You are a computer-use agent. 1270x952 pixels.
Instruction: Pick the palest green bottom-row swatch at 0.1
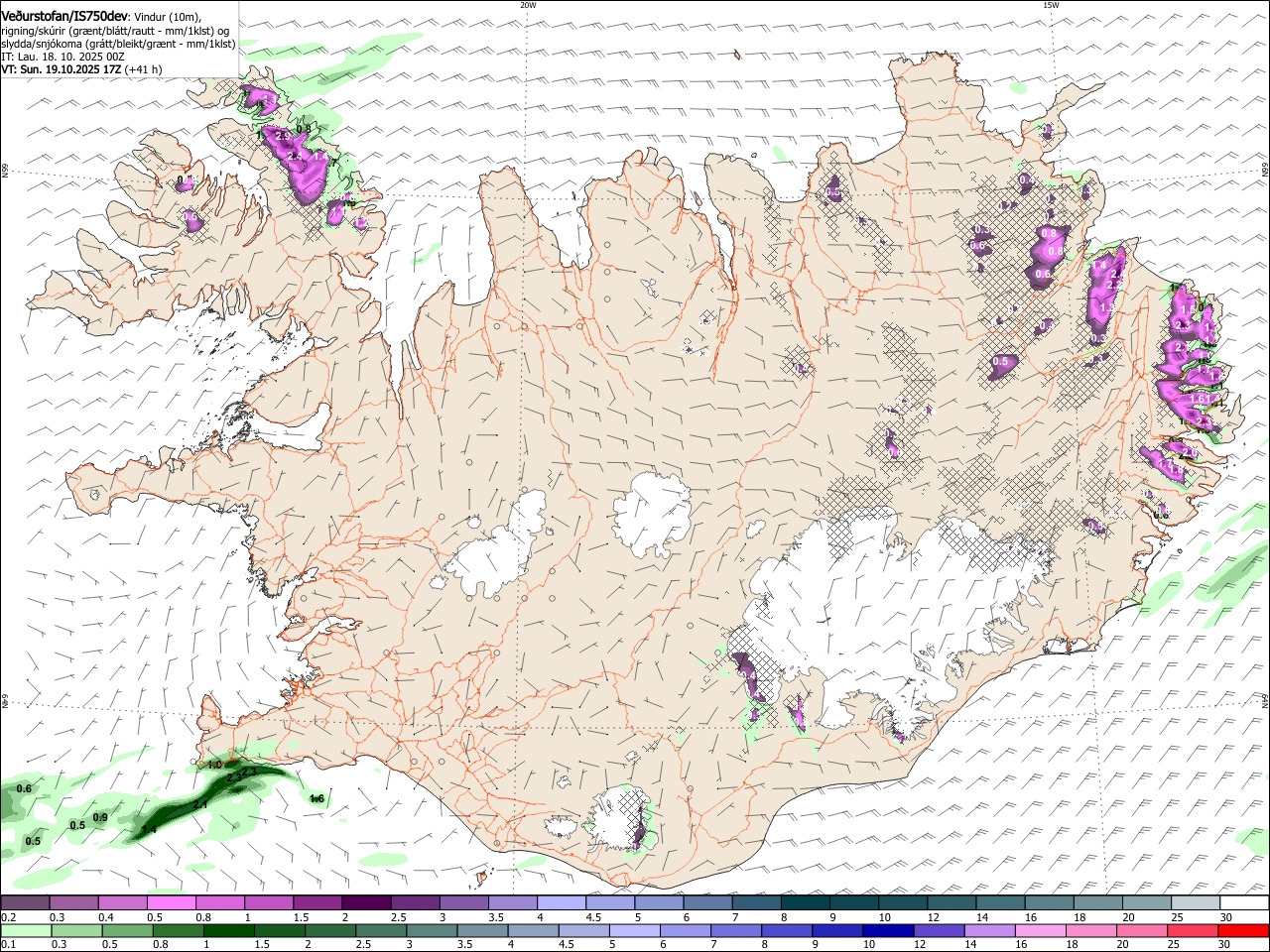click(x=25, y=930)
